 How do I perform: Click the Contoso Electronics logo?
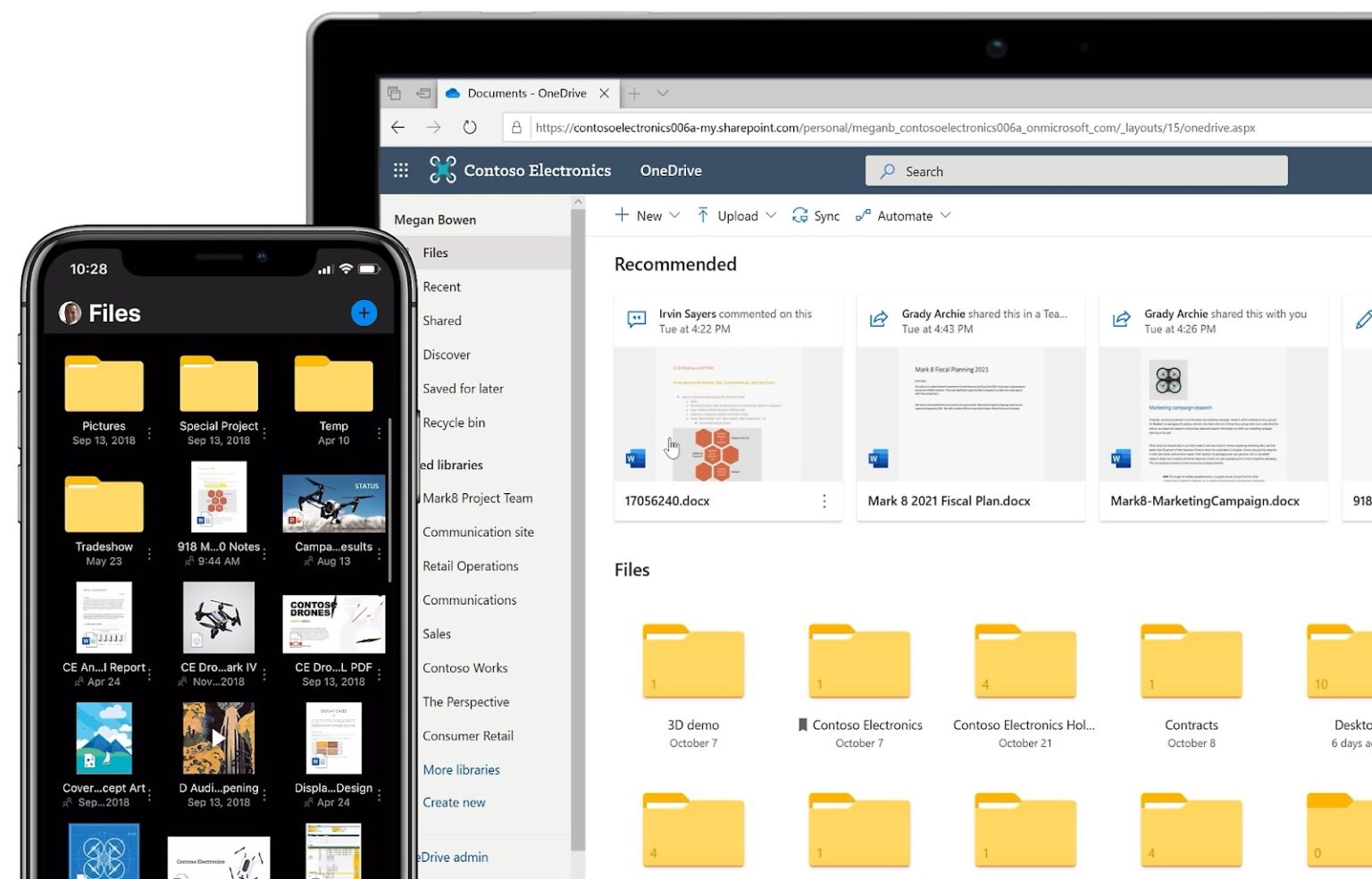pyautogui.click(x=442, y=169)
